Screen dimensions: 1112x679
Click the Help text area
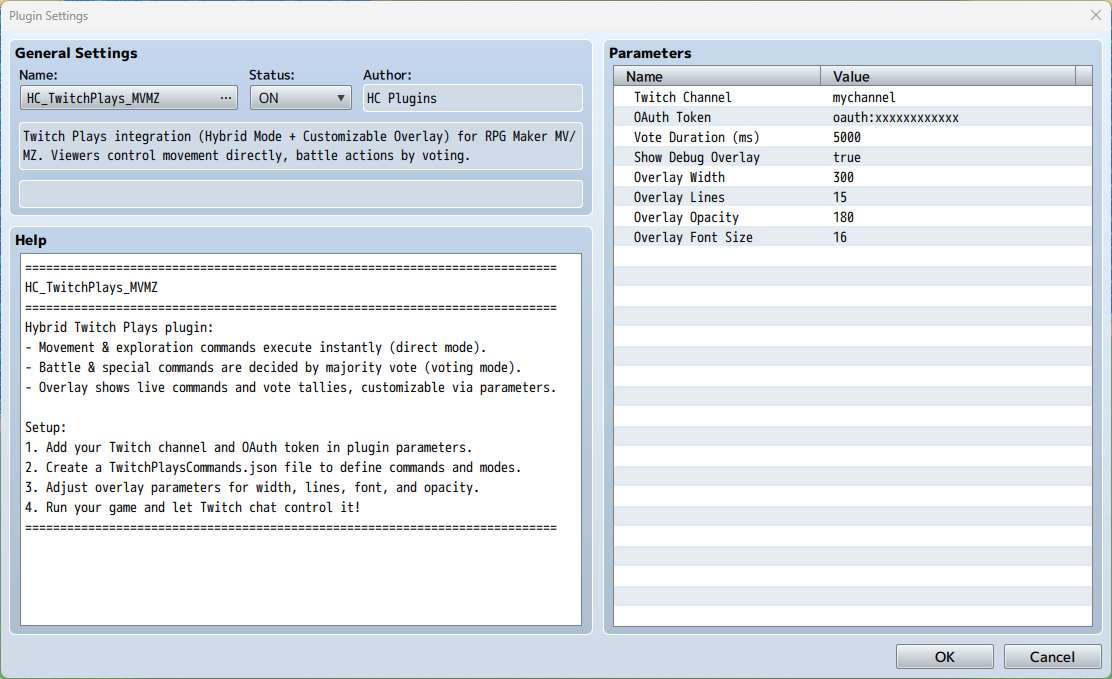[x=301, y=439]
